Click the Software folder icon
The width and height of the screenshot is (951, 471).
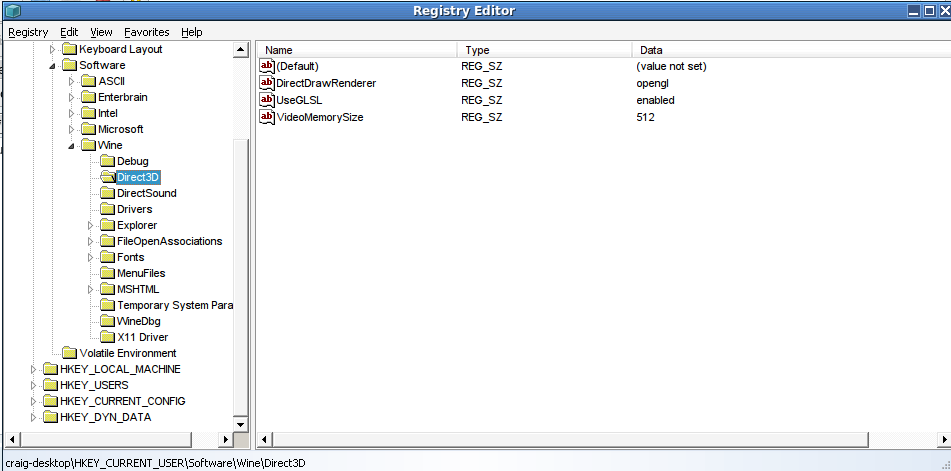tap(70, 65)
